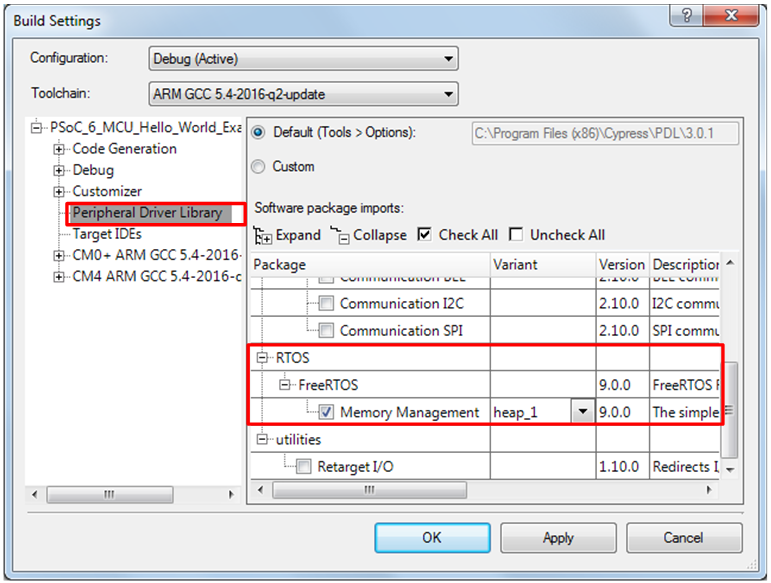Click the Expand tree icon
The height and width of the screenshot is (583, 771).
(262, 236)
